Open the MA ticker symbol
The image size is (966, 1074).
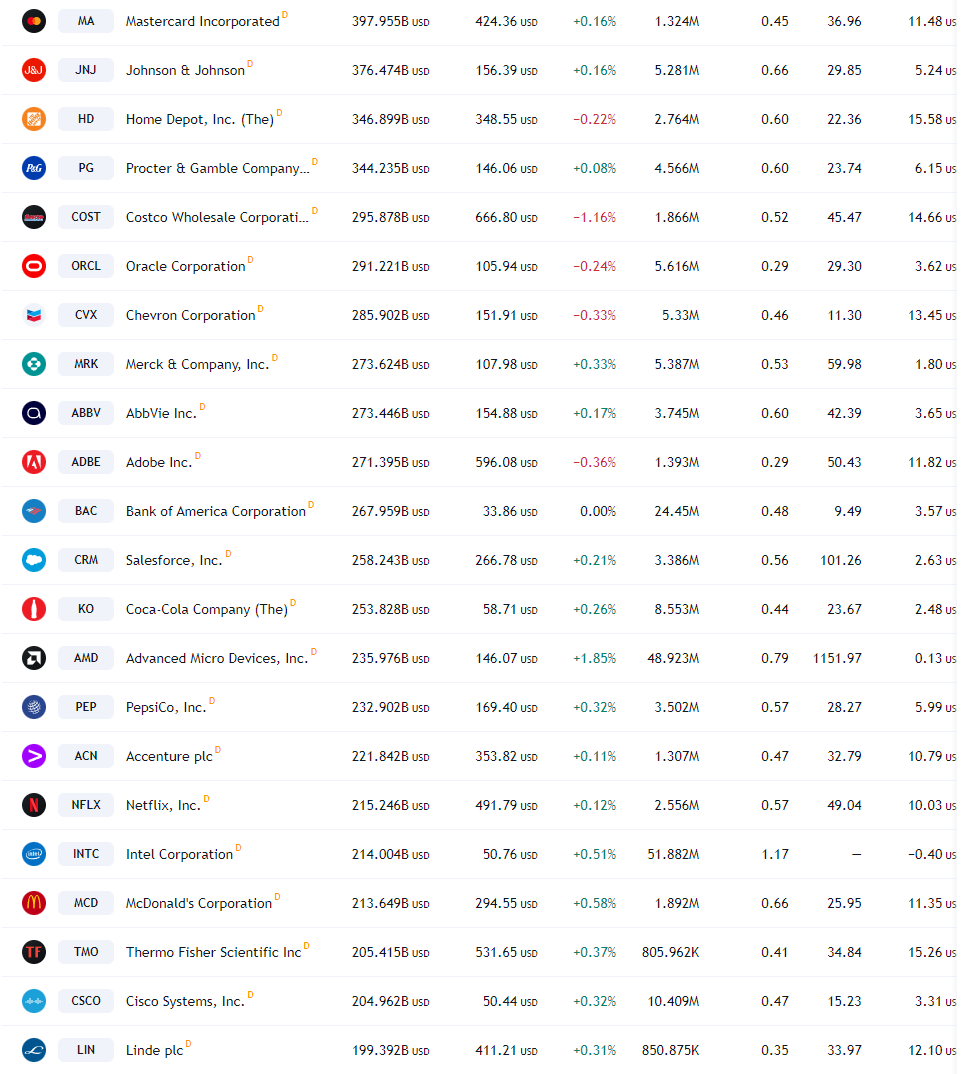coord(86,21)
